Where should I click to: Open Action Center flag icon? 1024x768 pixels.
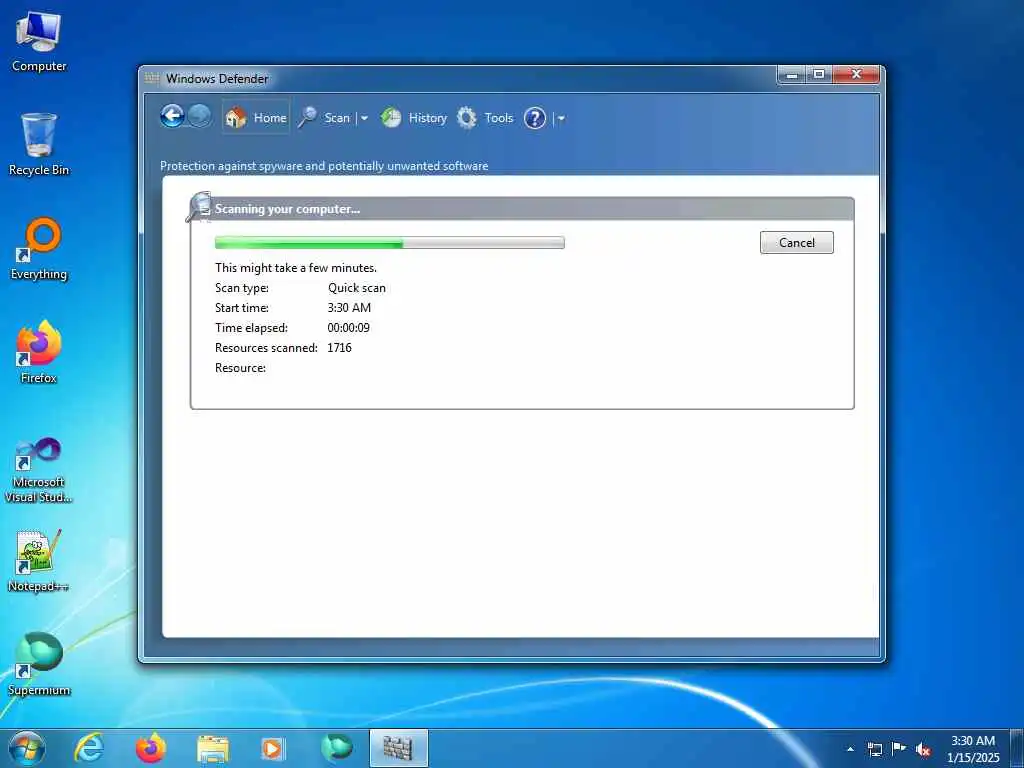[x=899, y=749]
